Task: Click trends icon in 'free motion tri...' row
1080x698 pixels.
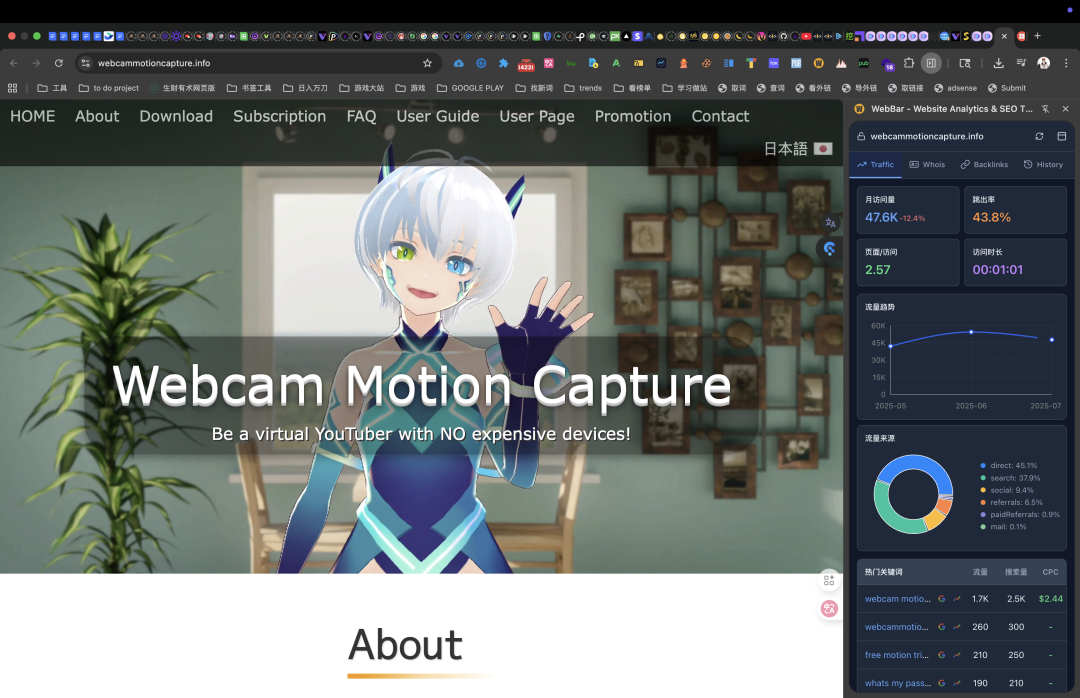Action: pos(957,655)
